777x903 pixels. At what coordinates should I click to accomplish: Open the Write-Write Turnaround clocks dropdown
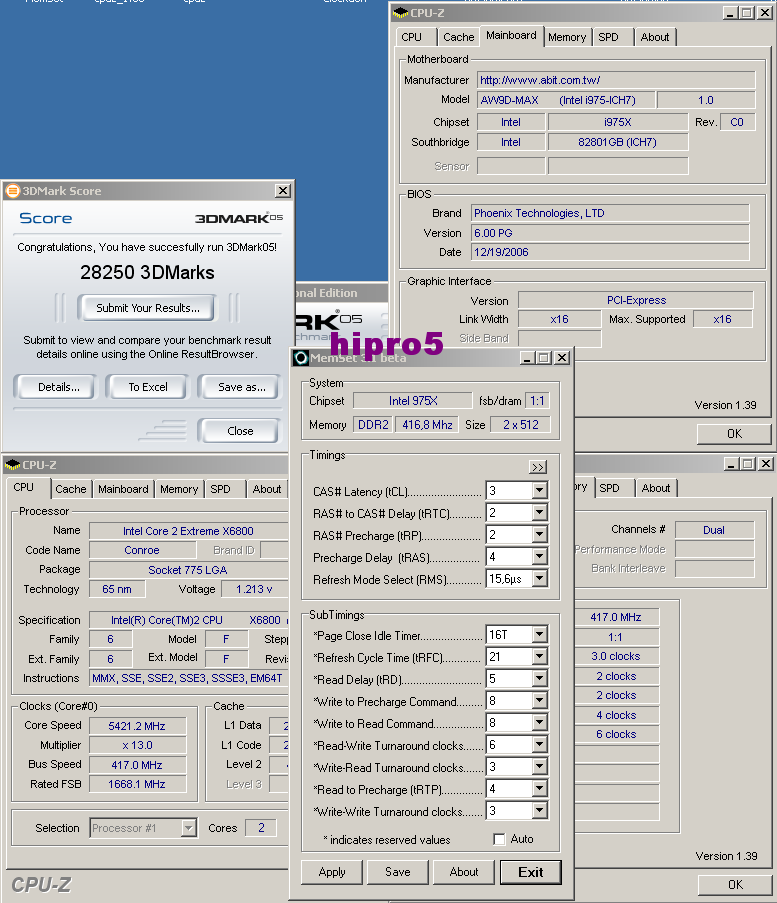pos(539,811)
